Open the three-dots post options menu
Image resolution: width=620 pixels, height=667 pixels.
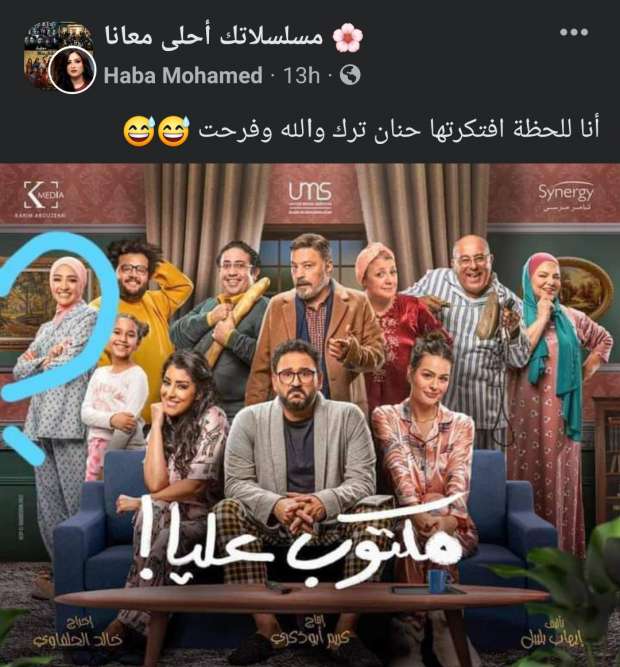click(574, 32)
